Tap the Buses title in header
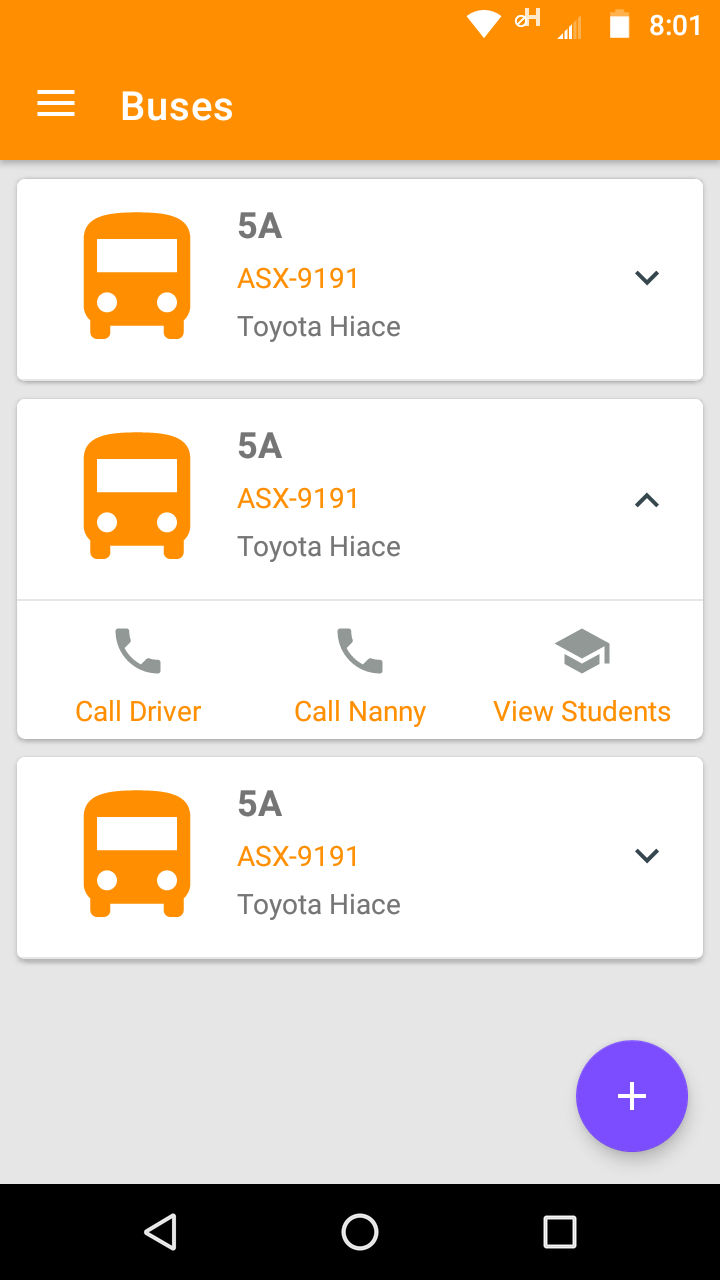 177,106
